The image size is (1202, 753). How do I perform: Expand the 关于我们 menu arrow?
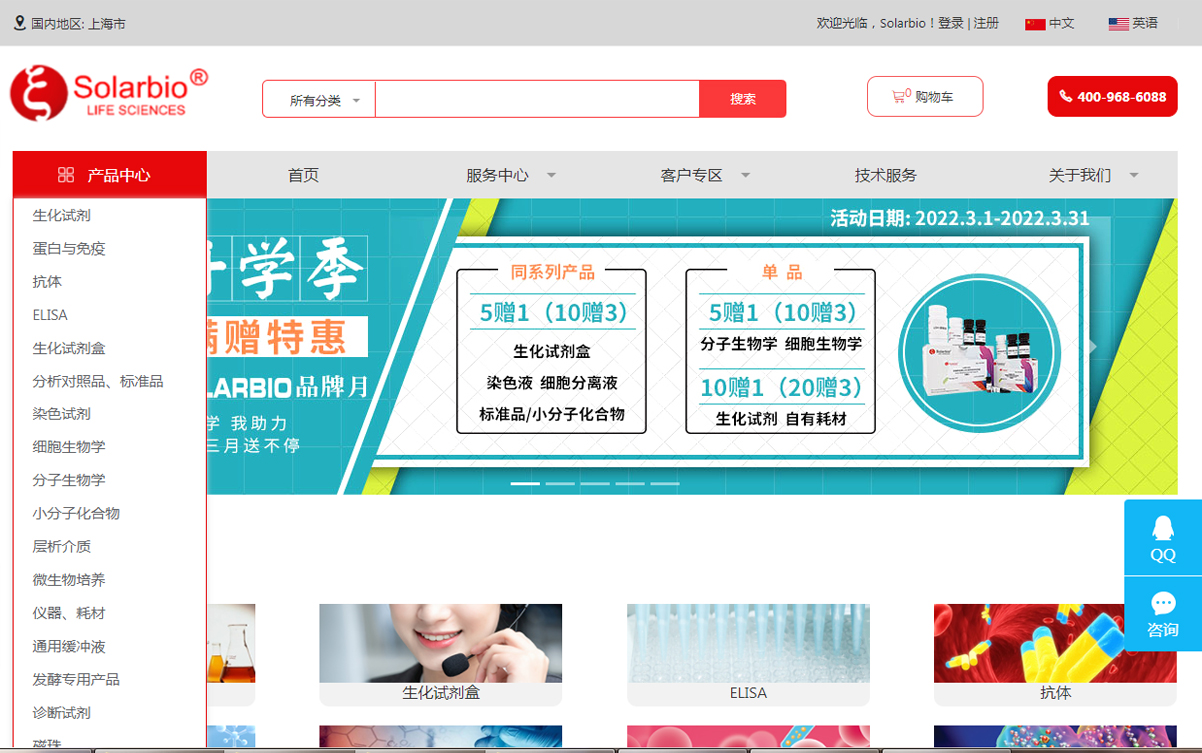[x=1134, y=176]
